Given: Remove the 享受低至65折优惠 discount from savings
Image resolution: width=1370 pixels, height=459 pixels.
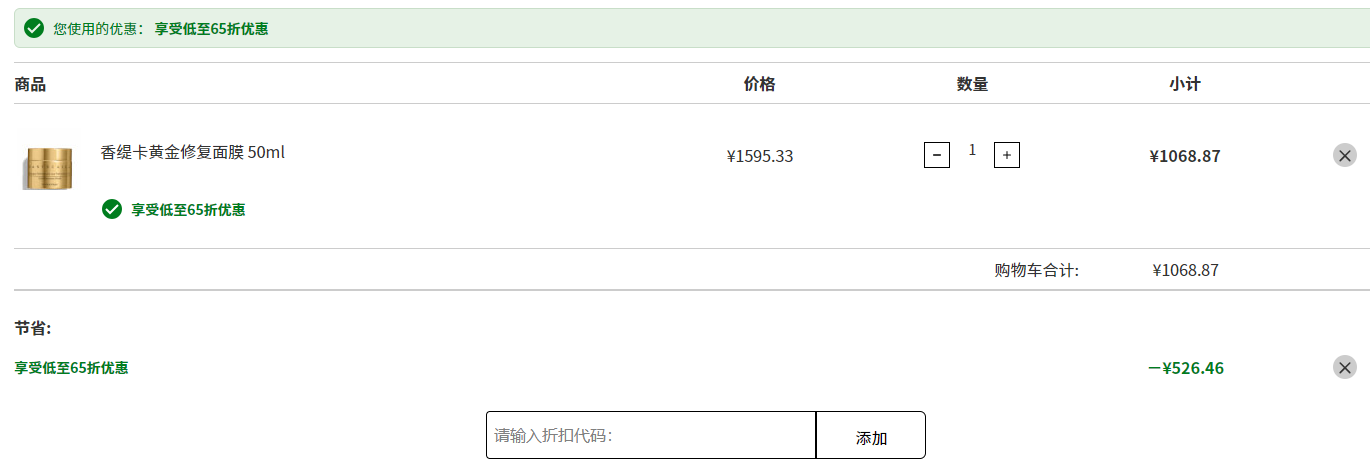Looking at the screenshot, I should pyautogui.click(x=1345, y=367).
